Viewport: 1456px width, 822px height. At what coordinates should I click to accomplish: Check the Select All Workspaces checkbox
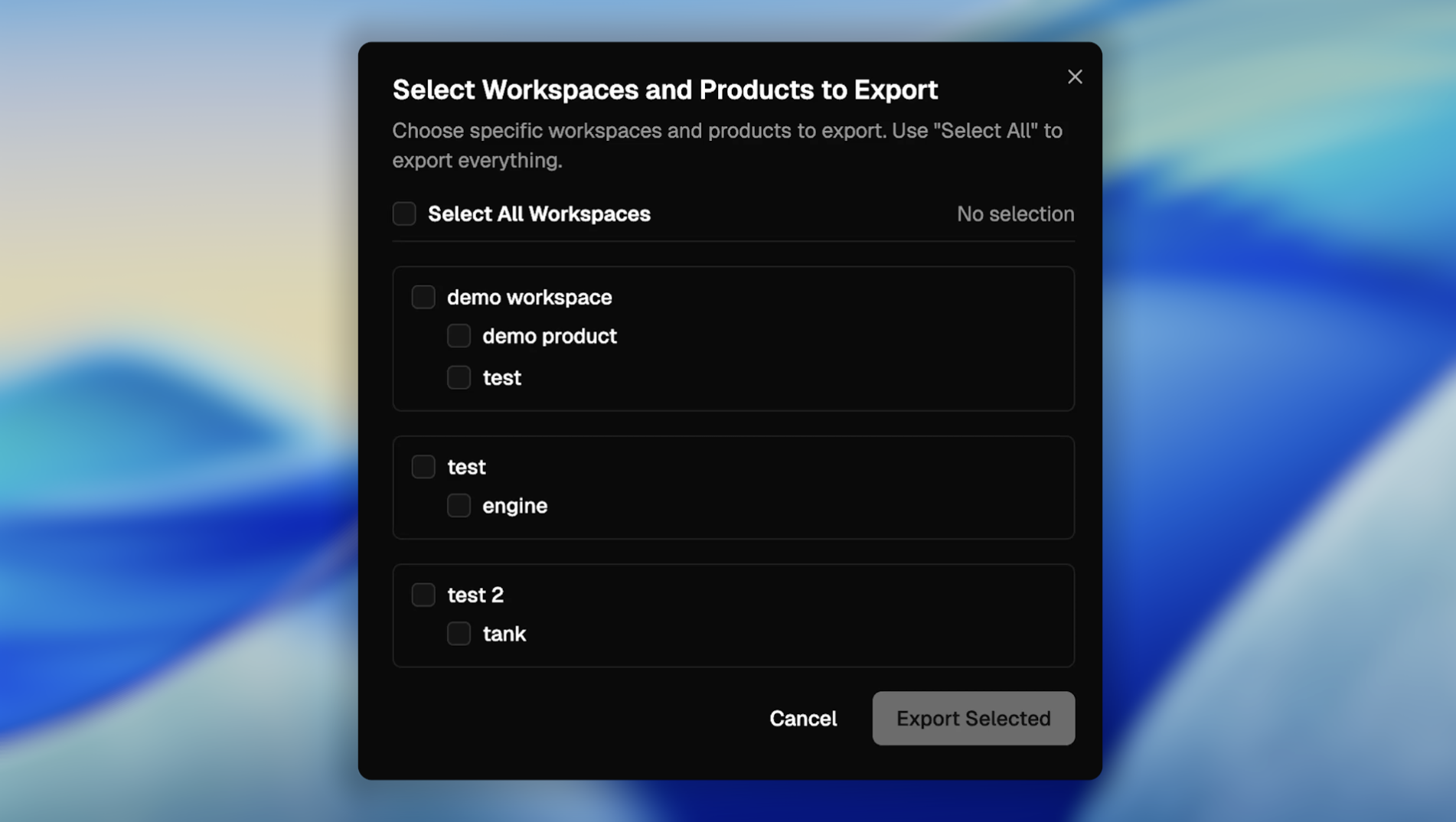tap(404, 214)
